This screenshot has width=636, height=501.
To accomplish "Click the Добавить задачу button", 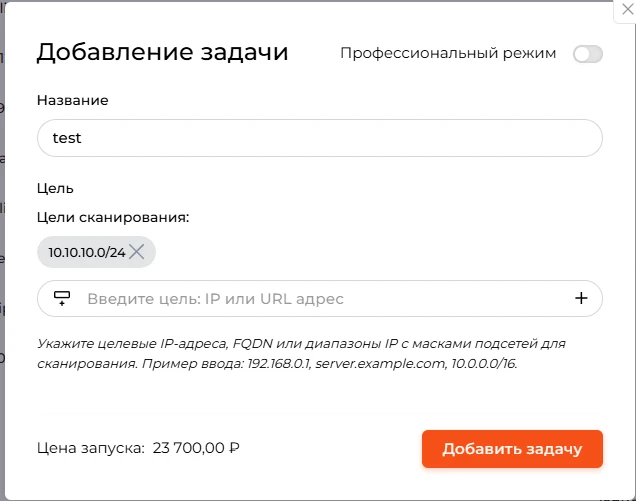I will 512,449.
